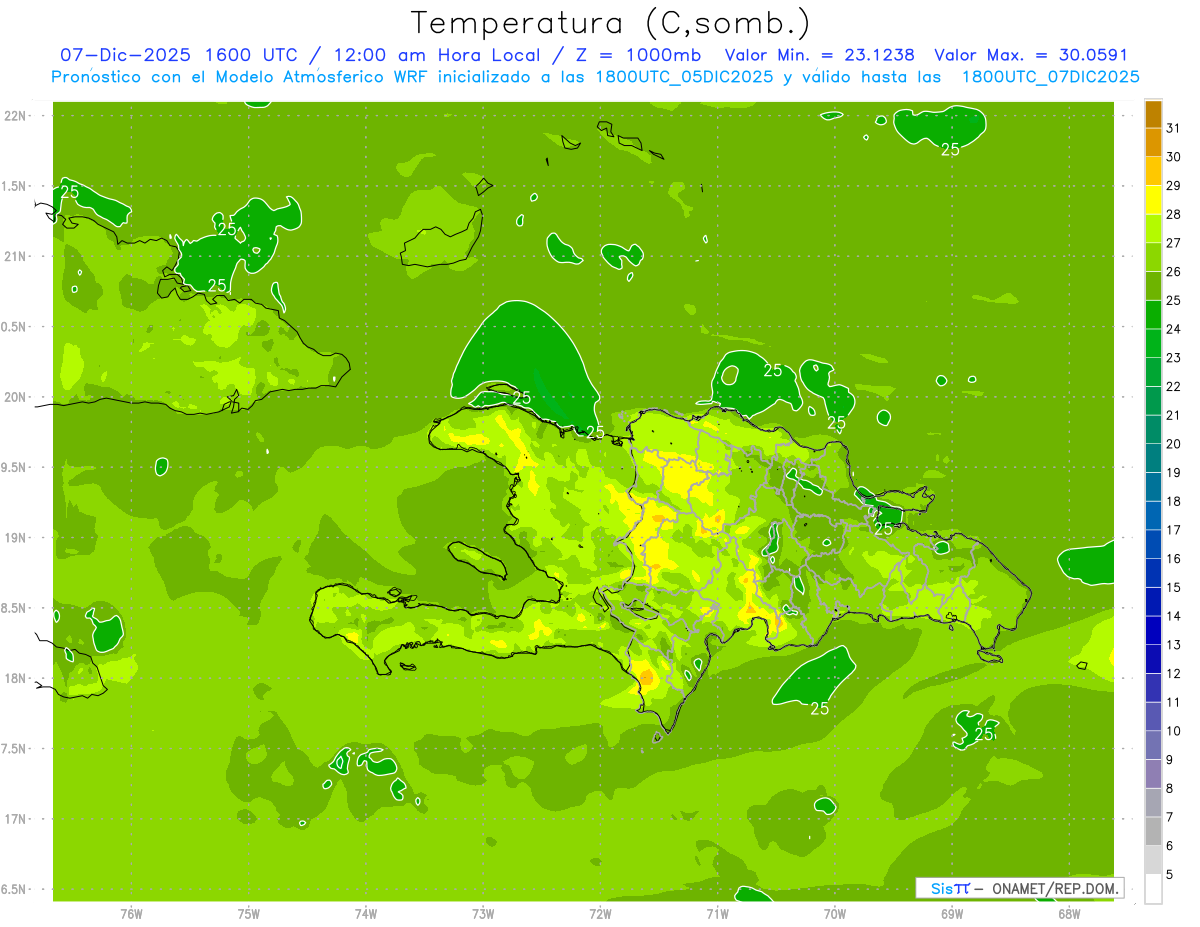
Task: Click the legend swatch between 27 and 28
Action: click(x=1153, y=228)
